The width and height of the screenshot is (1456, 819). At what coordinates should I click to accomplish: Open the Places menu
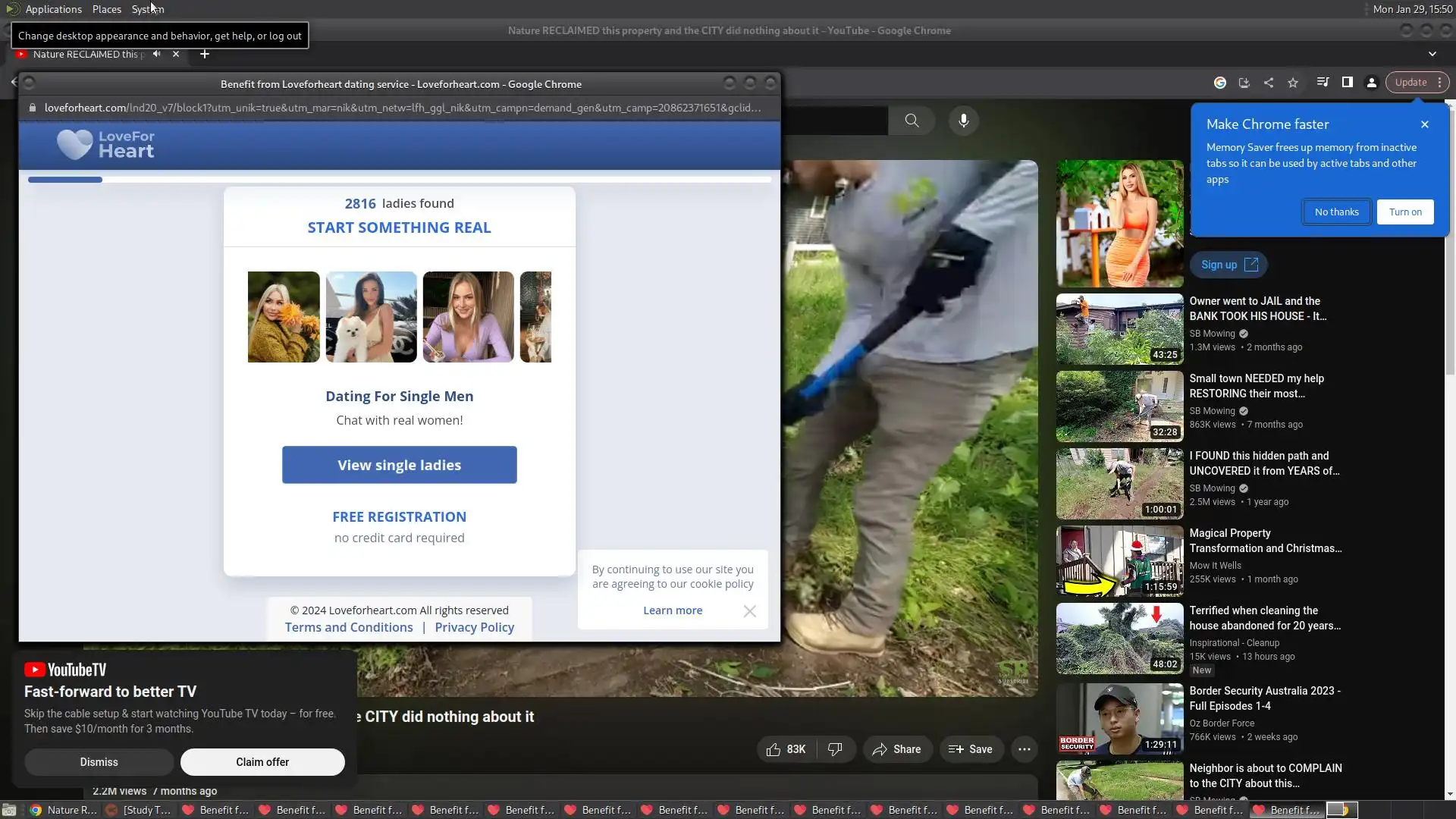click(x=106, y=9)
